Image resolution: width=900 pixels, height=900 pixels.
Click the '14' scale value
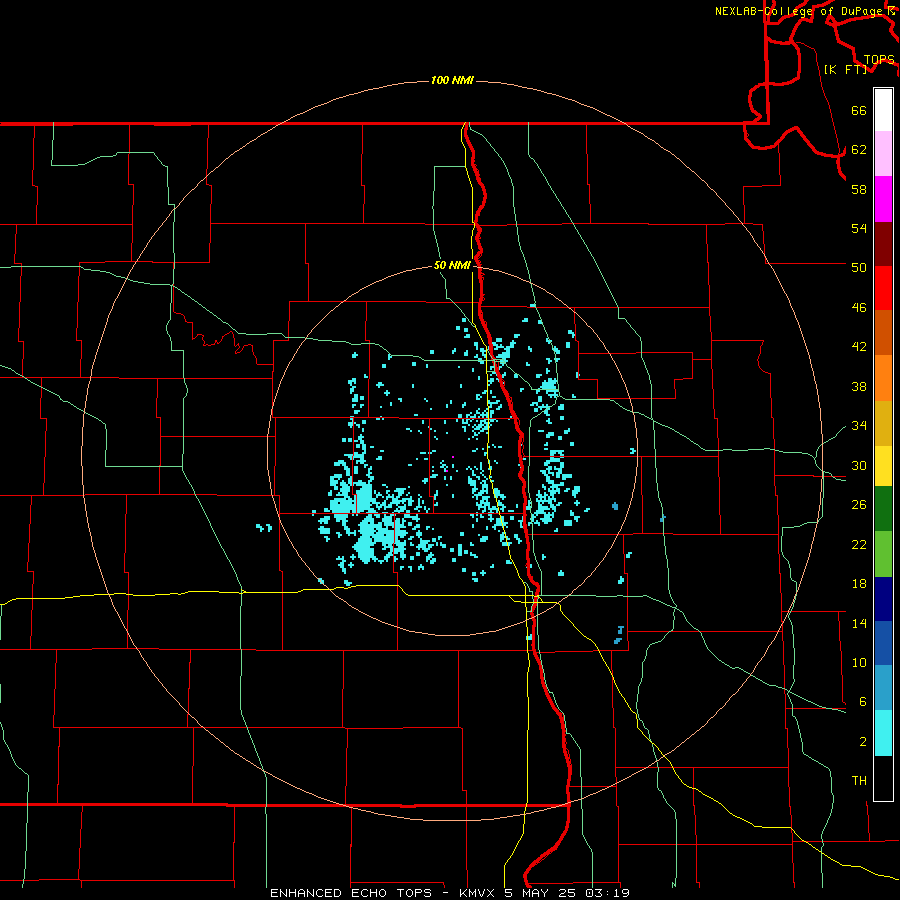859,623
